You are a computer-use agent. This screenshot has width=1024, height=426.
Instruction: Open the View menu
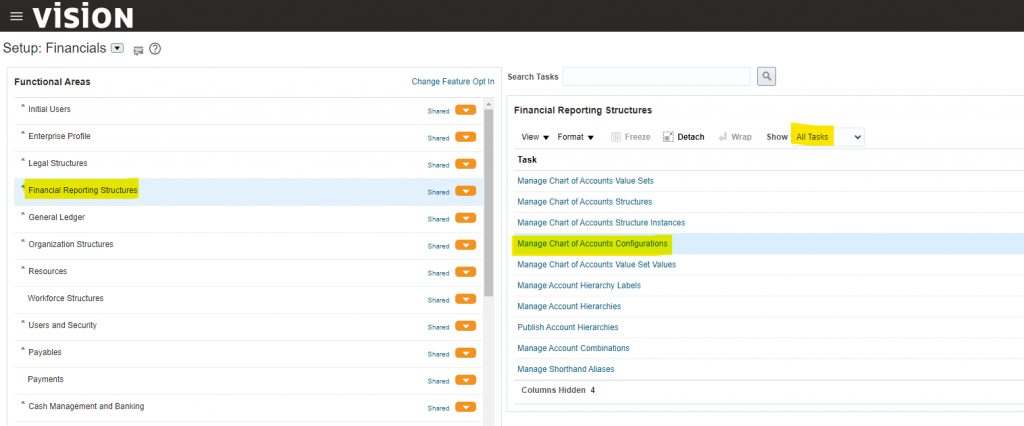(536, 137)
